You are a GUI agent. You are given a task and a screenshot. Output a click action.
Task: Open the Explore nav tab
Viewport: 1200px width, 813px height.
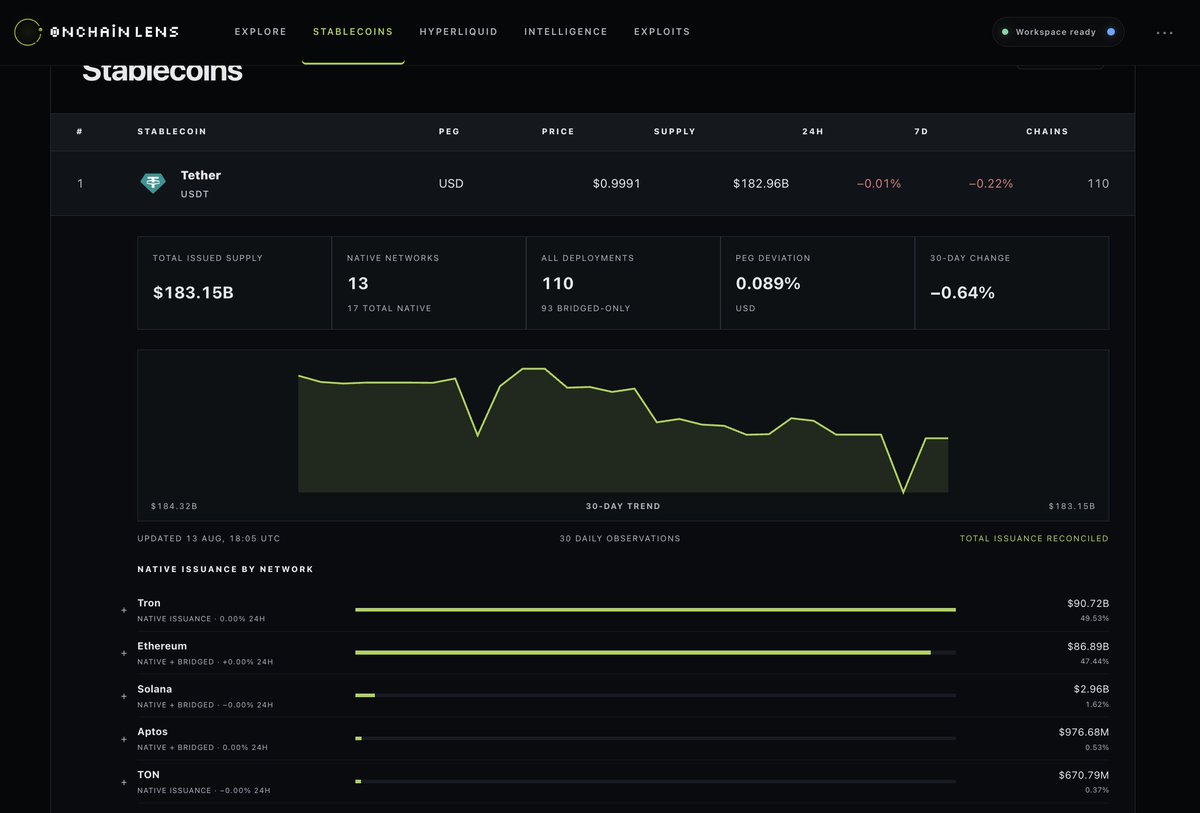click(261, 32)
